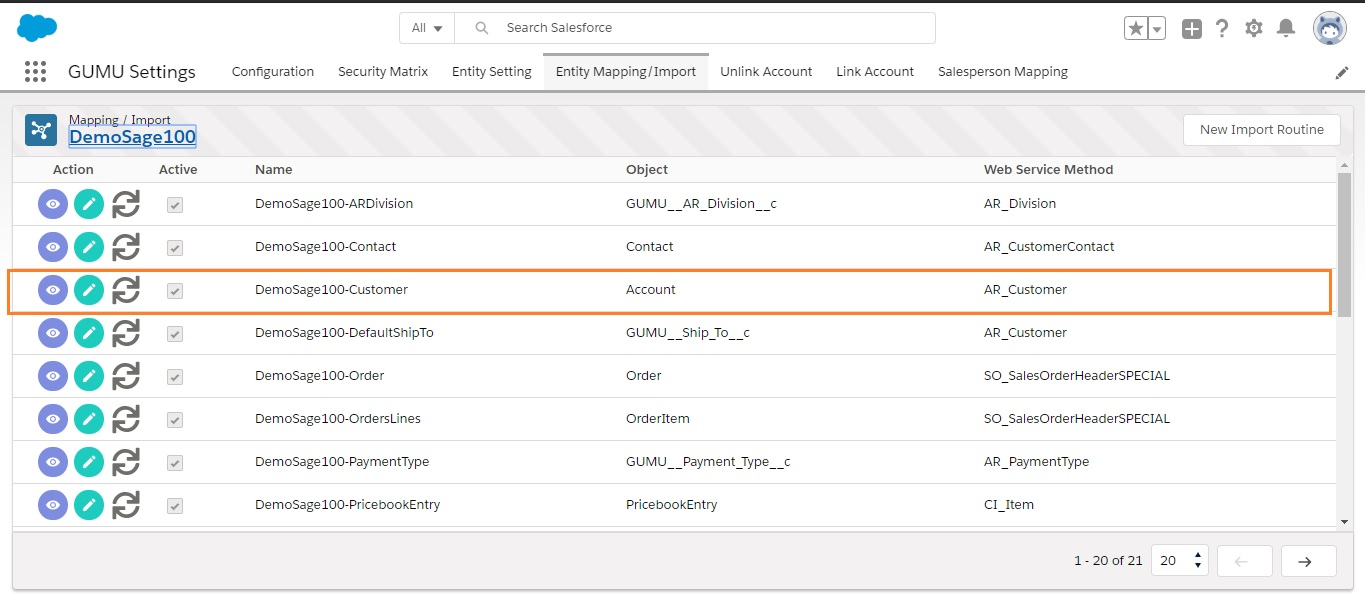Open the App Launcher grid icon
This screenshot has width=1365, height=595.
pyautogui.click(x=35, y=71)
